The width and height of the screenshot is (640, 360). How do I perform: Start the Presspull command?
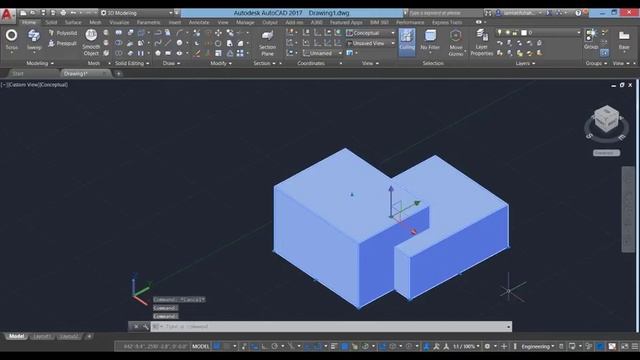[x=62, y=43]
